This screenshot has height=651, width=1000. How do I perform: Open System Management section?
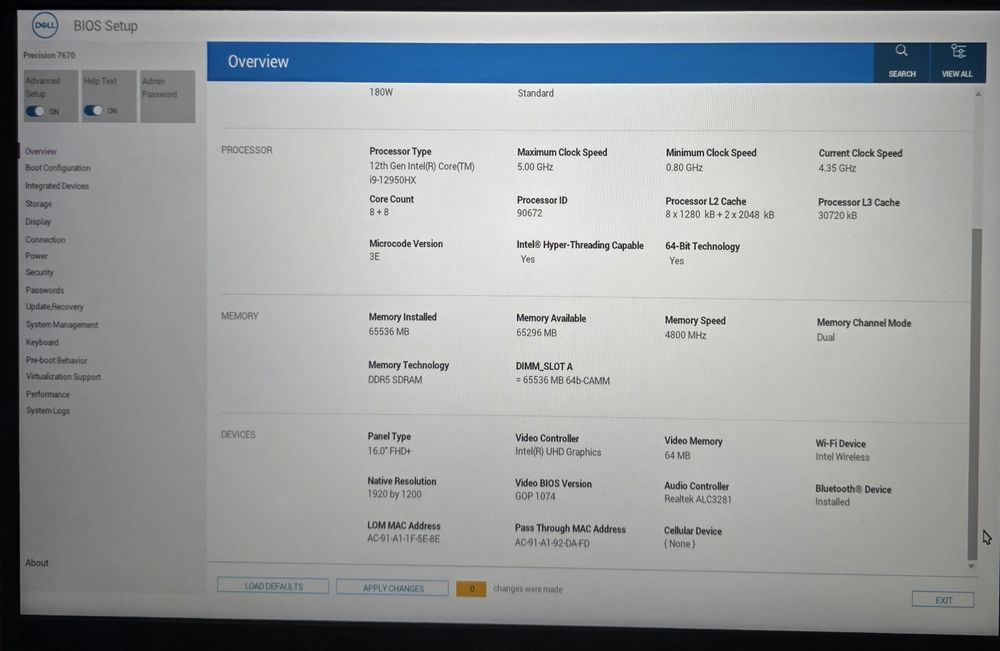point(62,325)
